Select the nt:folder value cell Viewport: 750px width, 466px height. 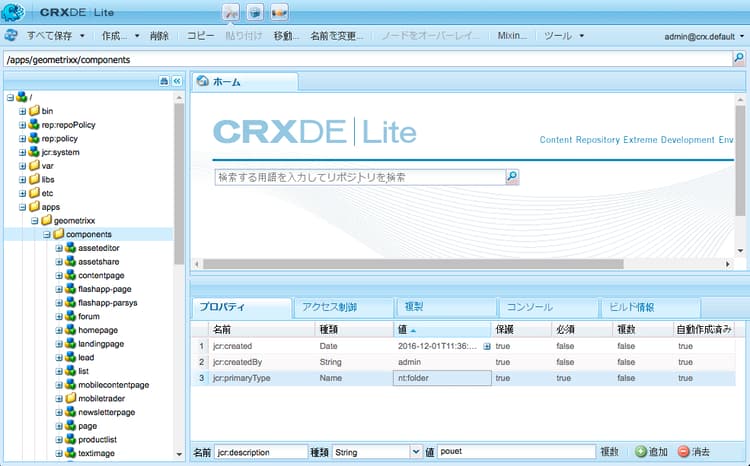[x=442, y=378]
